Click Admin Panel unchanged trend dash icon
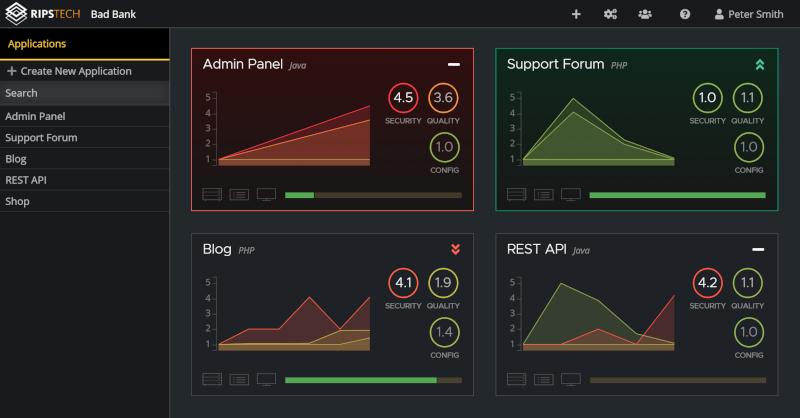The width and height of the screenshot is (800, 418). click(x=454, y=64)
